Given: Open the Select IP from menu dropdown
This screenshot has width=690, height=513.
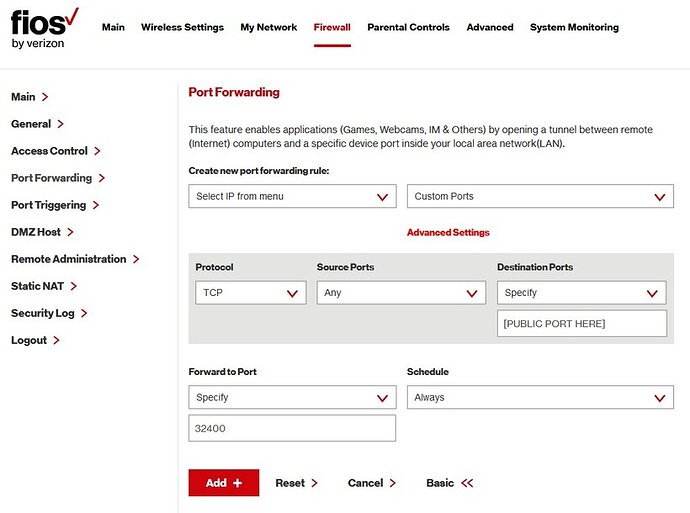Looking at the screenshot, I should 292,197.
